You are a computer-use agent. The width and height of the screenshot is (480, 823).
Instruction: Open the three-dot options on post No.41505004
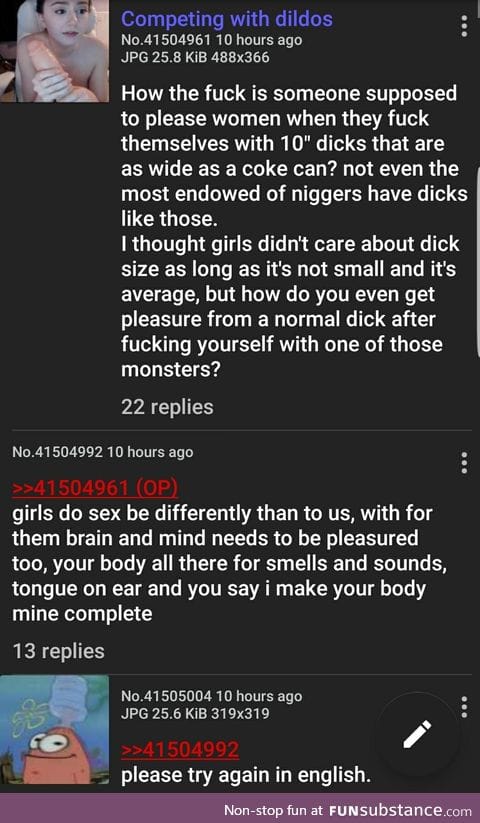464,707
